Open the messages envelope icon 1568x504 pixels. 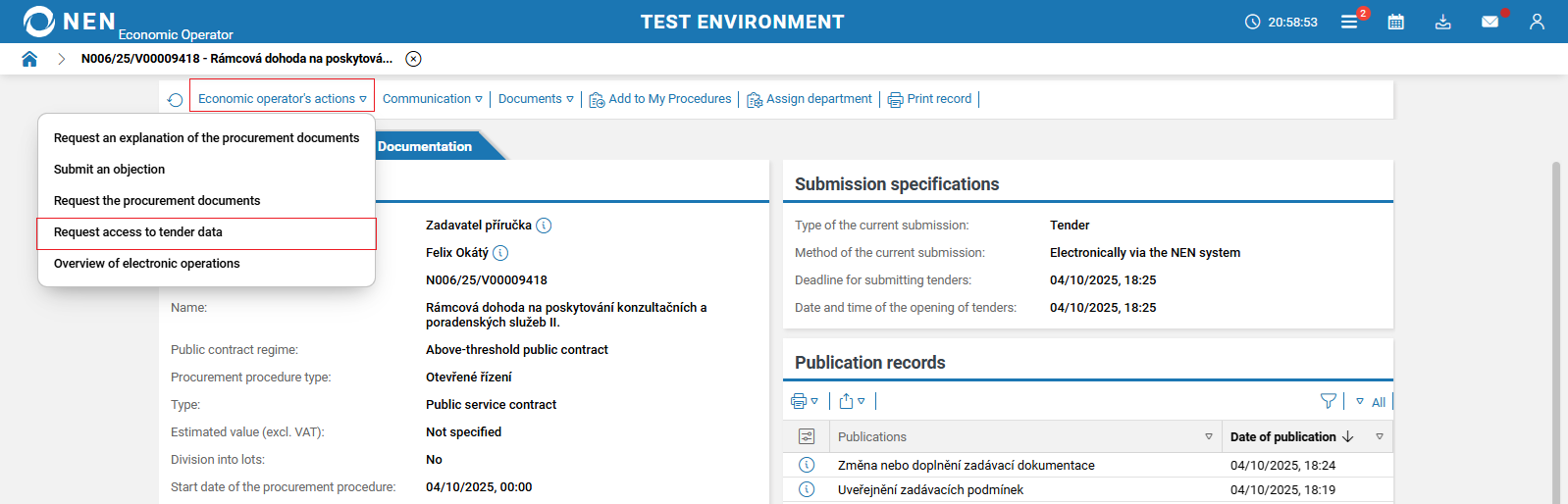point(1490,22)
